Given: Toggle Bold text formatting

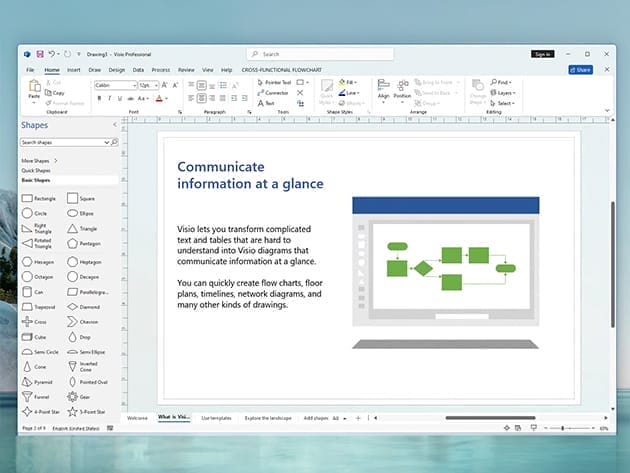Looking at the screenshot, I should coord(99,99).
